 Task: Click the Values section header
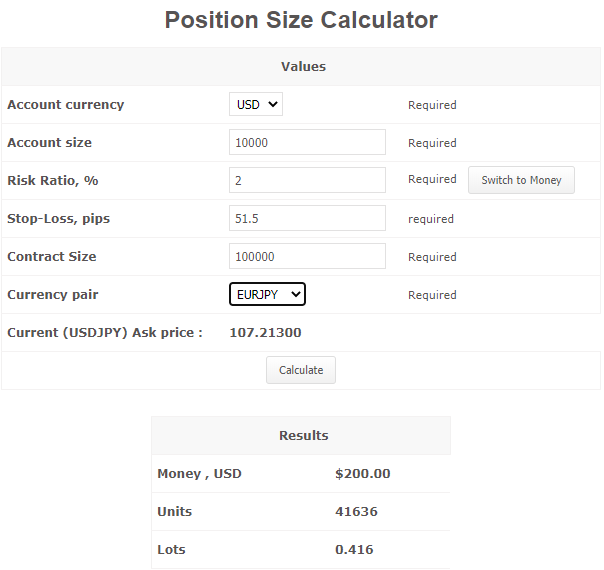coord(303,67)
